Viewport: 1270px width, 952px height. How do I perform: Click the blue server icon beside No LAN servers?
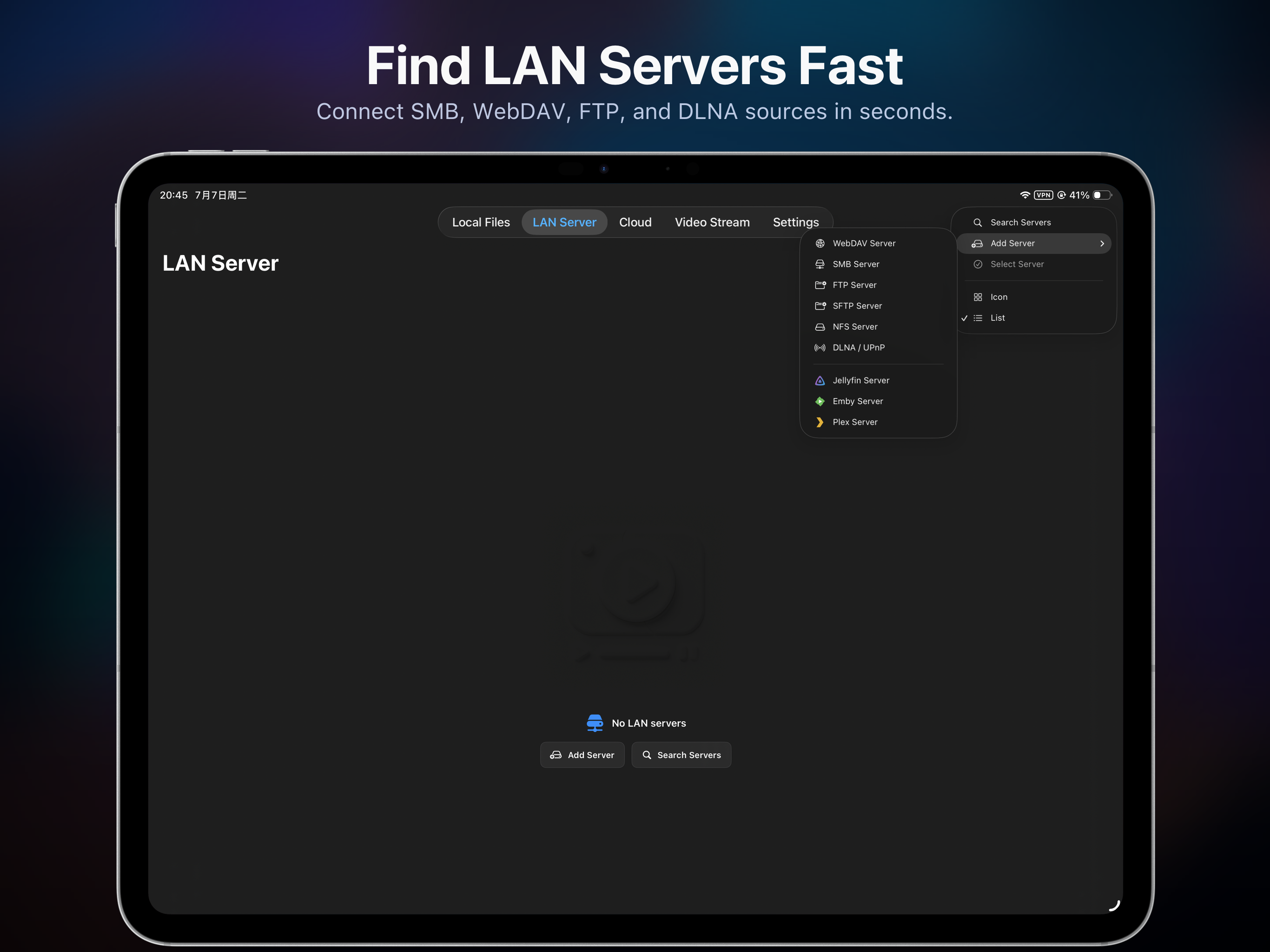595,723
